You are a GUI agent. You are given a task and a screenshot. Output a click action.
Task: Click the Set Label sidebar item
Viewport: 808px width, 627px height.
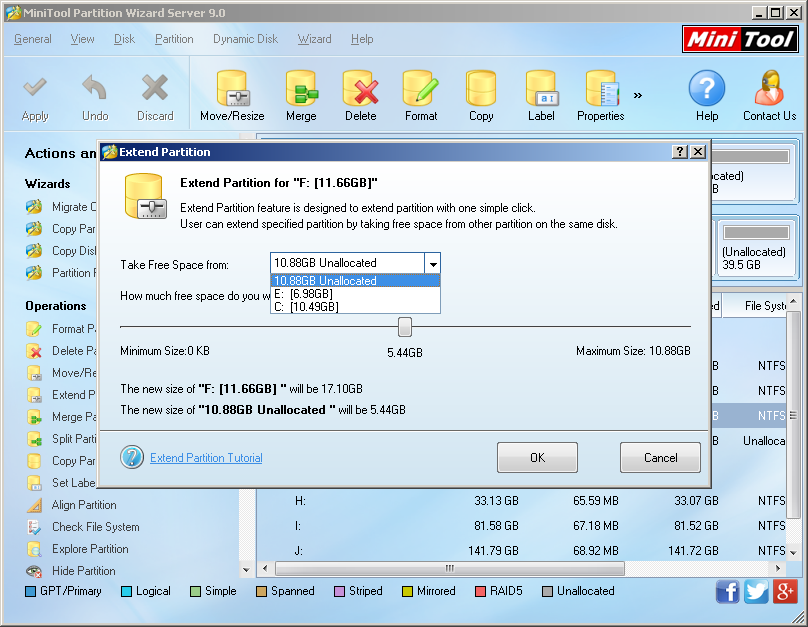tap(61, 483)
